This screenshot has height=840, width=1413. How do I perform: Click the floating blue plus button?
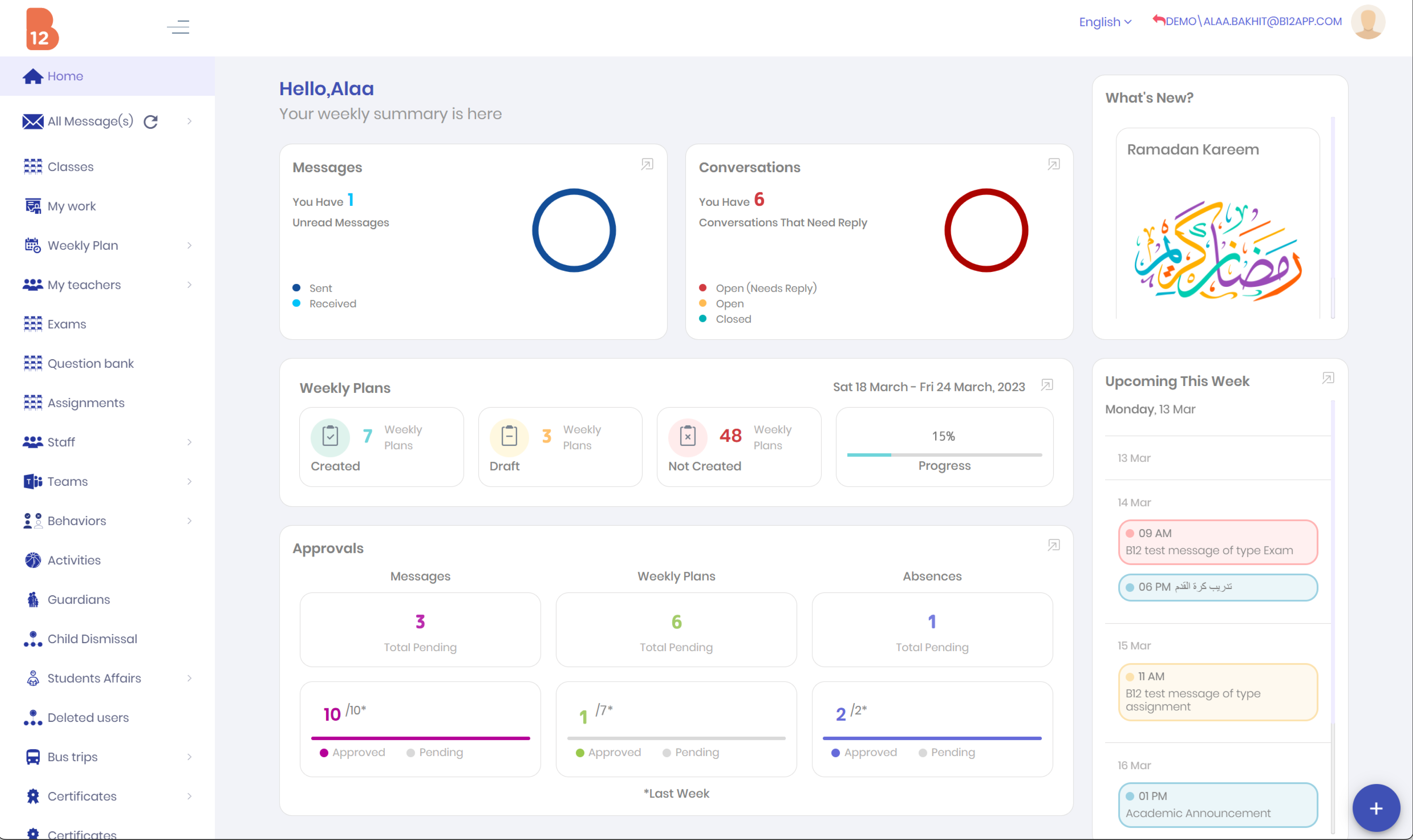coord(1376,808)
